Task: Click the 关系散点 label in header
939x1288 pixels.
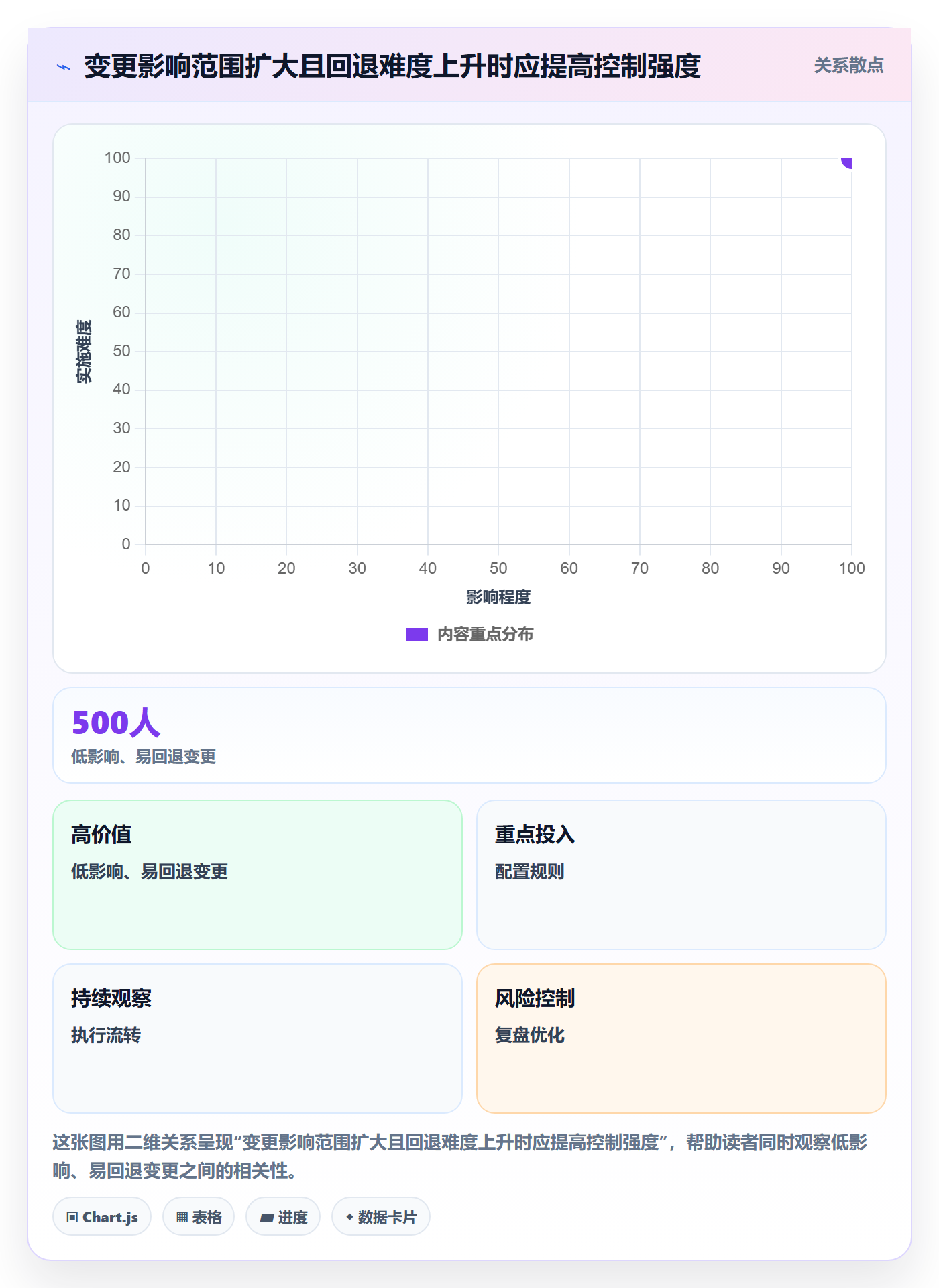Action: 848,66
